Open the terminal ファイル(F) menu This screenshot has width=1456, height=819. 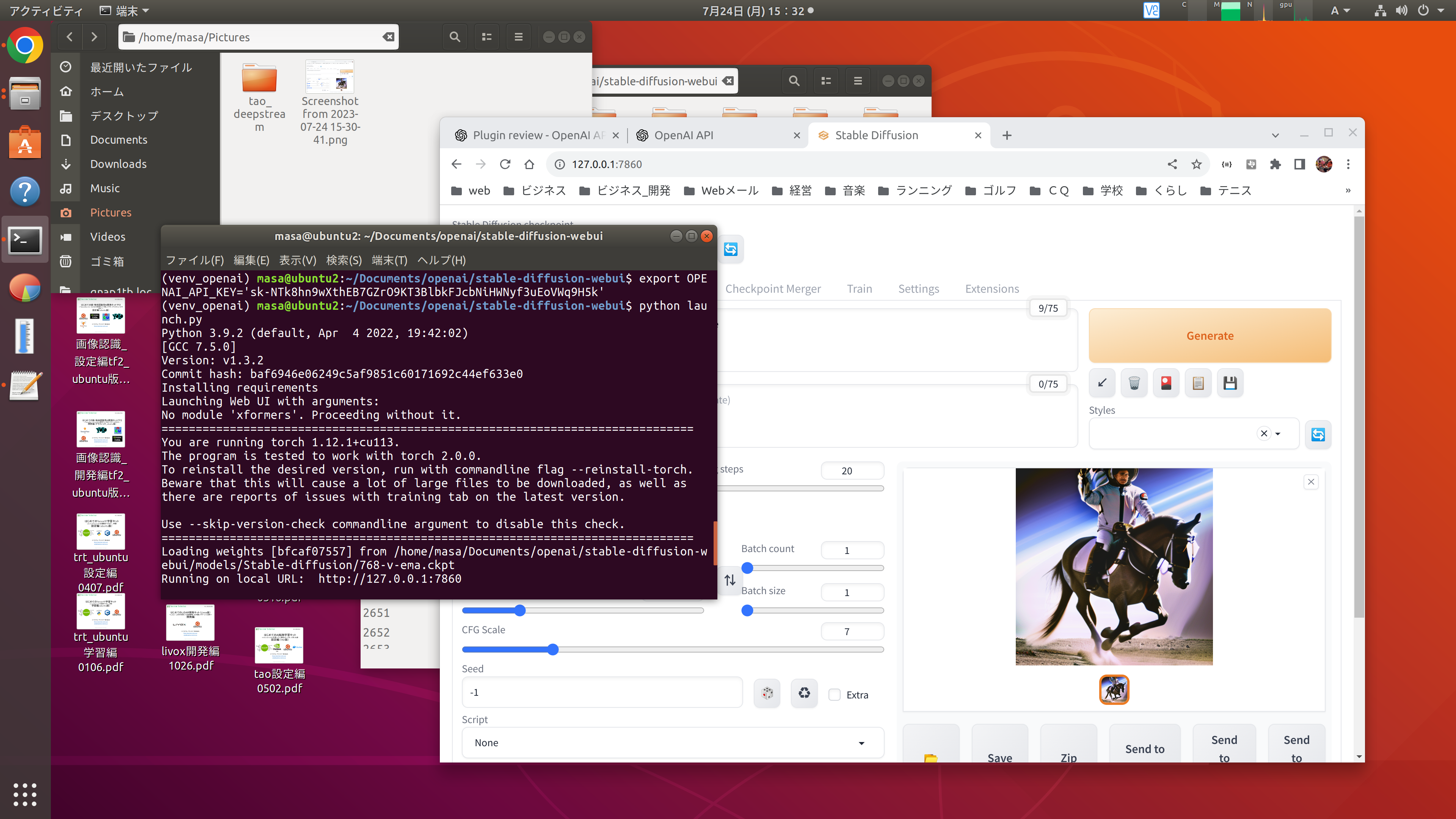pyautogui.click(x=195, y=260)
